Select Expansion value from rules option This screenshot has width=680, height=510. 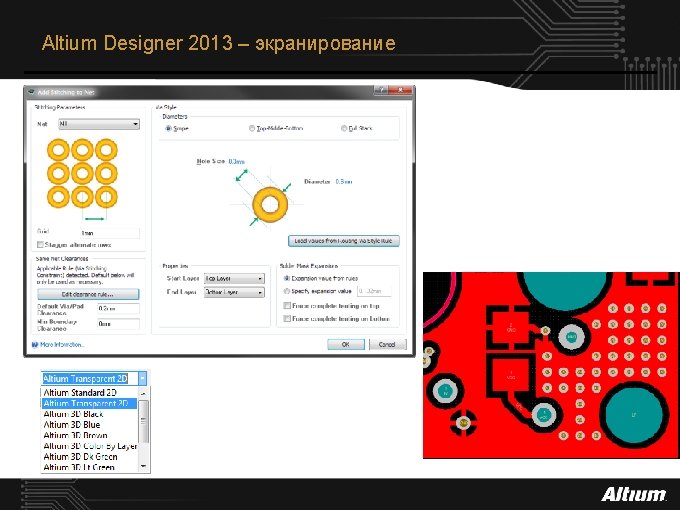click(287, 278)
